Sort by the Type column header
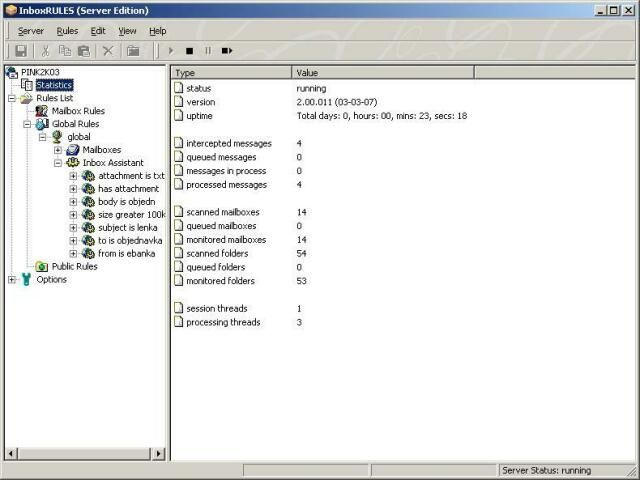The image size is (640, 480). pyautogui.click(x=231, y=73)
